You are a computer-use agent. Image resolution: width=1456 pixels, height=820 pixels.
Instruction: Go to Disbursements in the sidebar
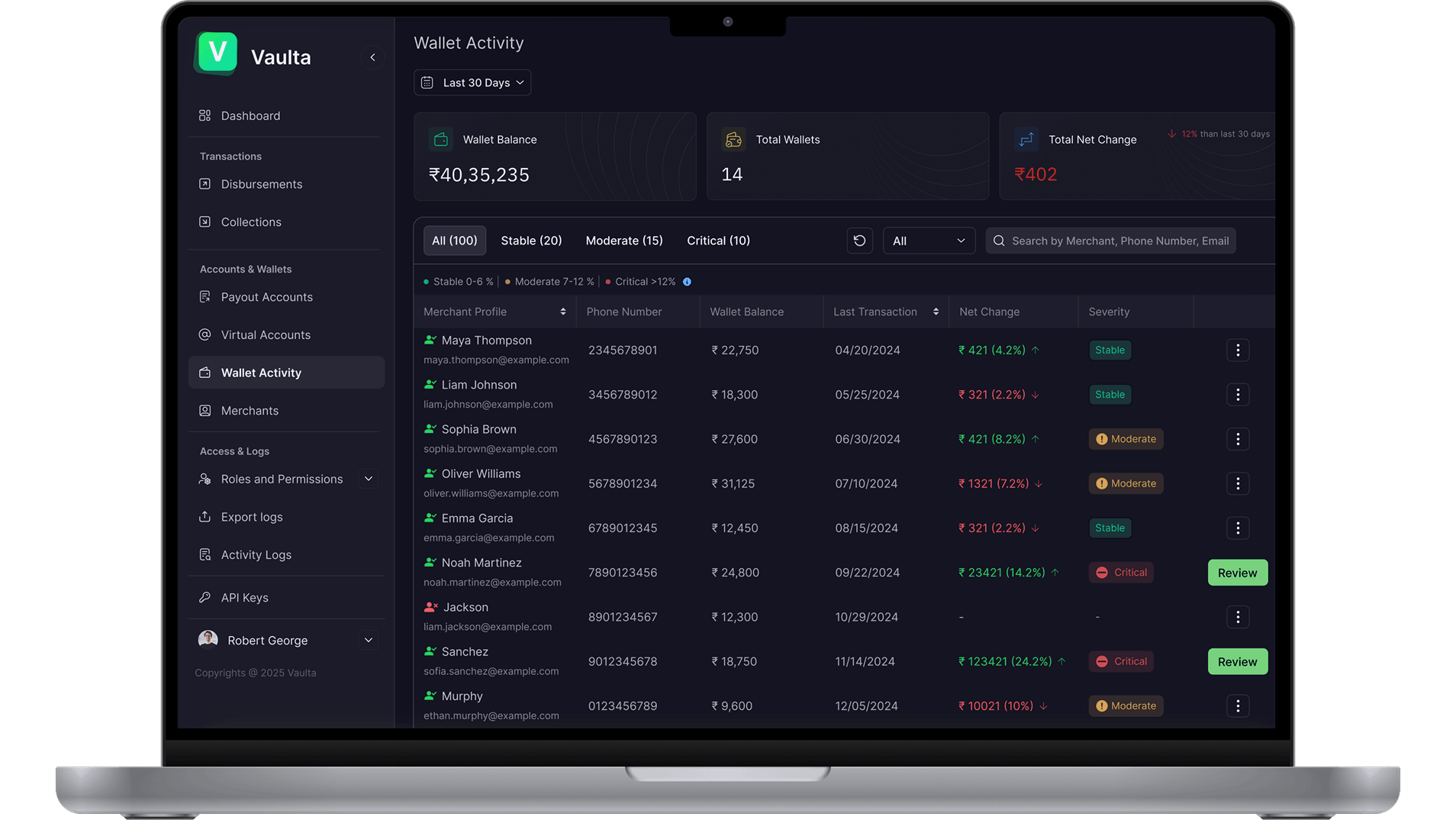tap(261, 184)
